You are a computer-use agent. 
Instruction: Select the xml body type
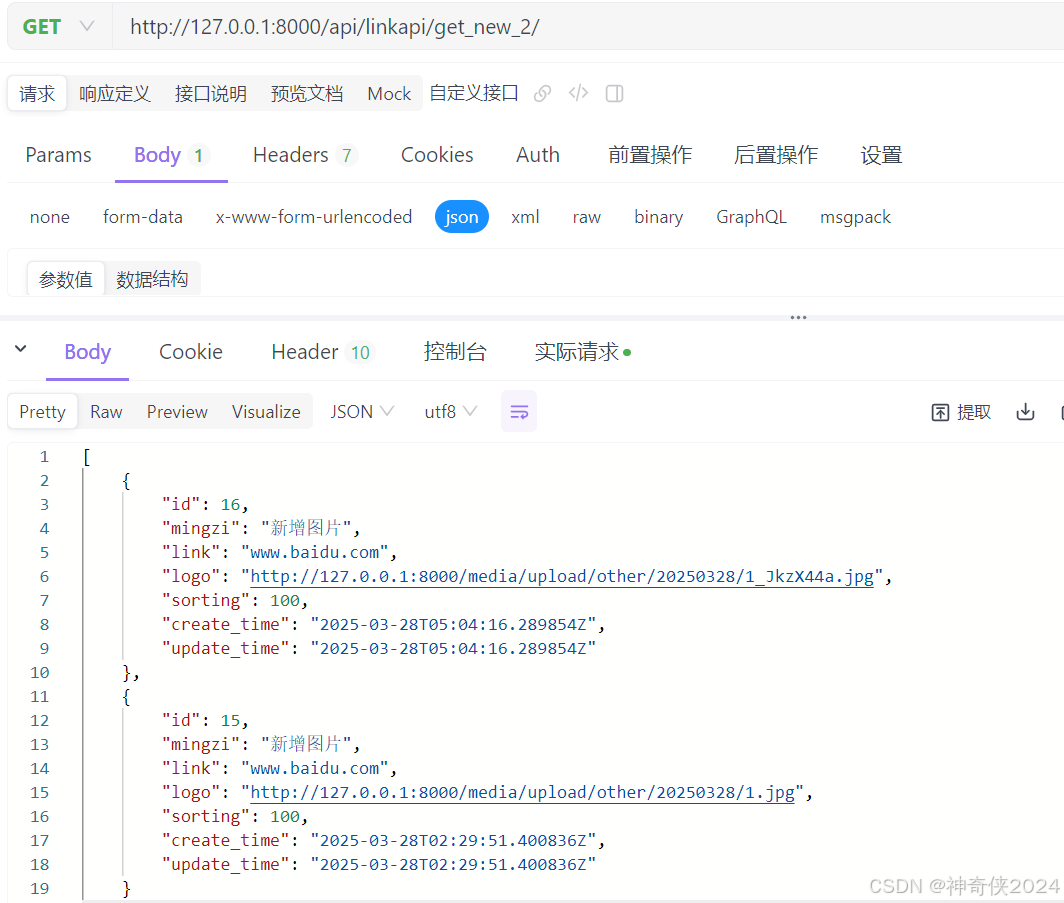pyautogui.click(x=525, y=216)
